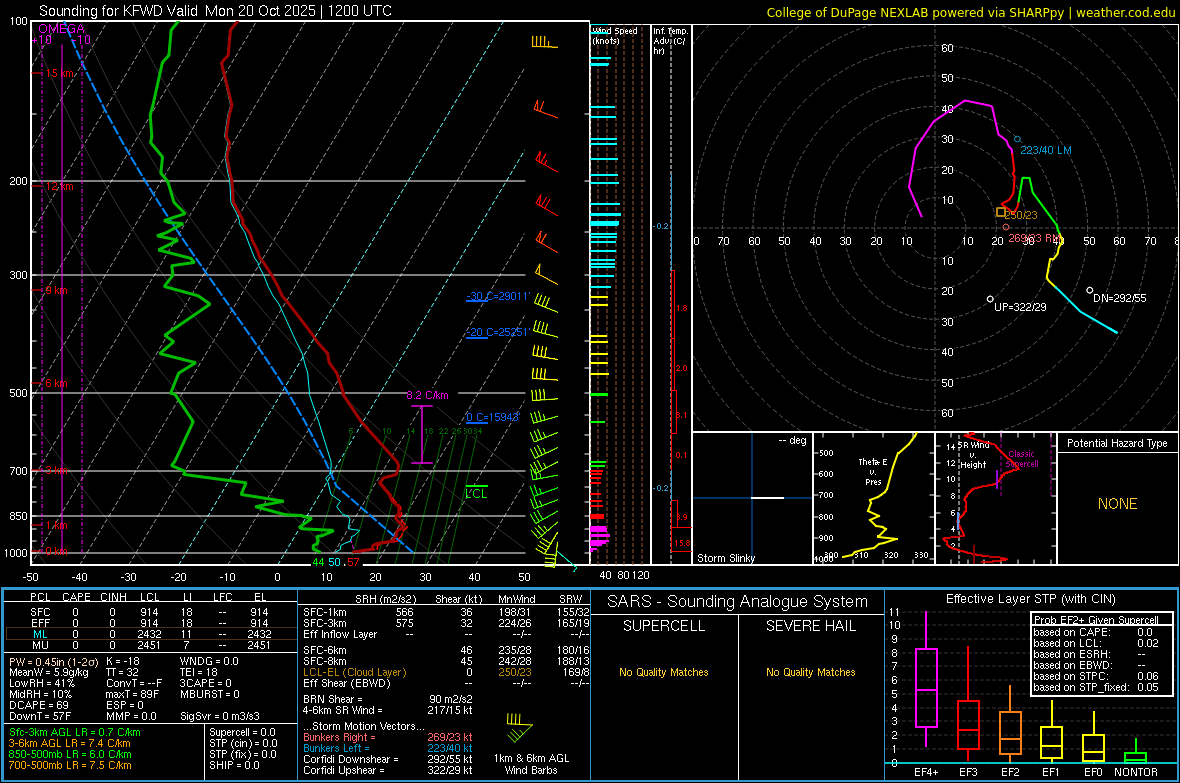Click the 'SigSvr = 0 m3/s3' value
1180x783 pixels.
(x=220, y=716)
